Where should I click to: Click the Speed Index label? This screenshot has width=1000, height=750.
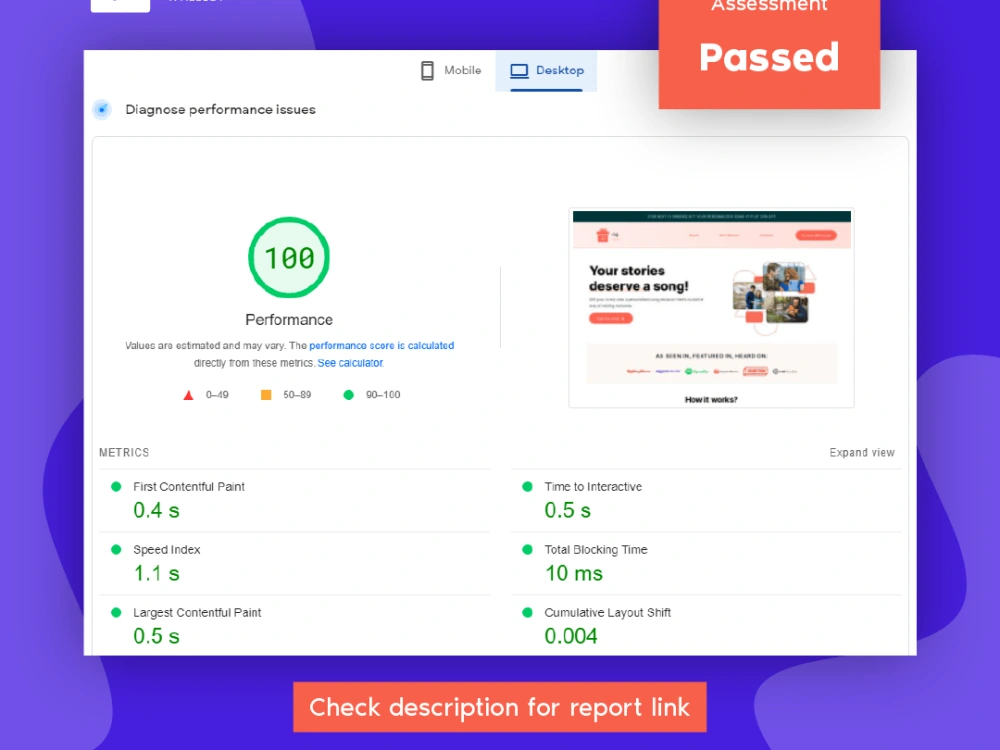(x=166, y=550)
